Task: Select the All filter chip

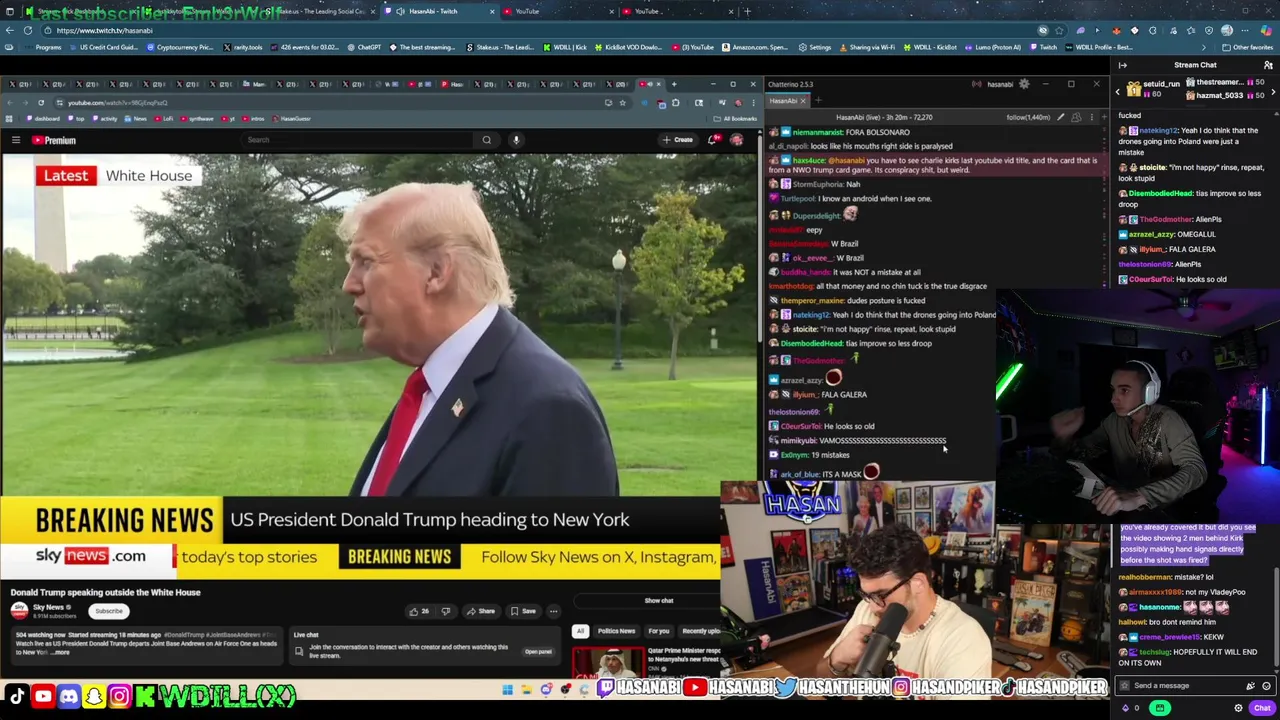Action: click(580, 631)
